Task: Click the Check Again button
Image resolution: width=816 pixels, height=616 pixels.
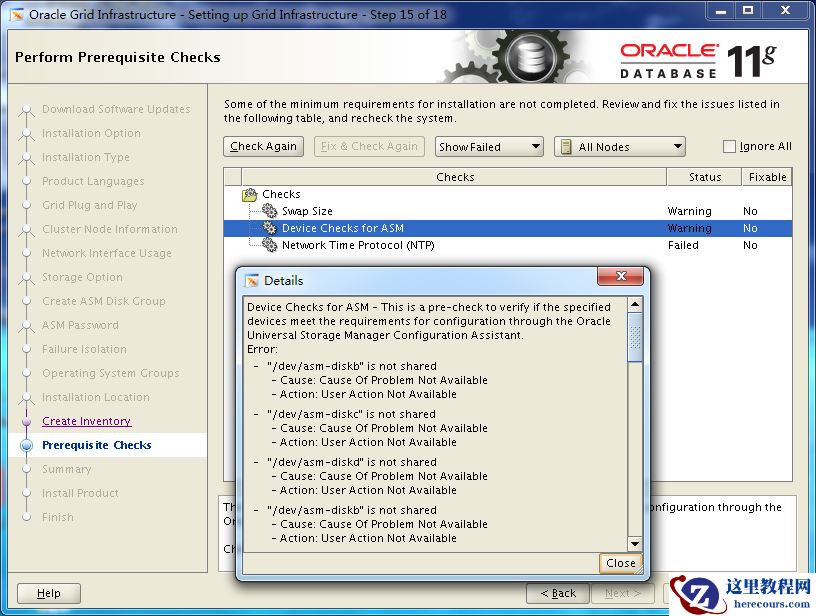Action: point(263,146)
